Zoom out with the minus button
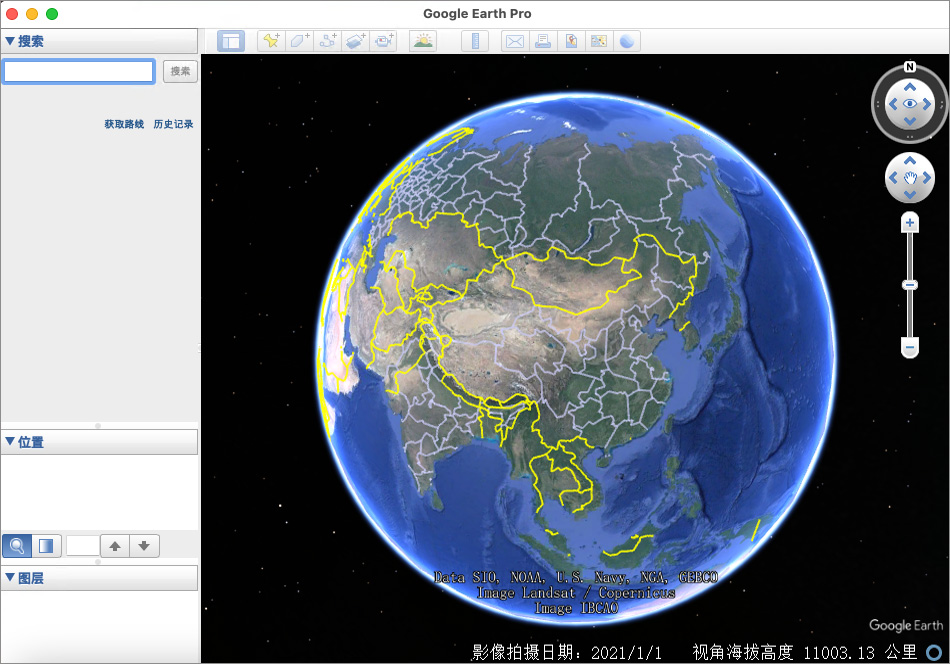 (x=909, y=347)
